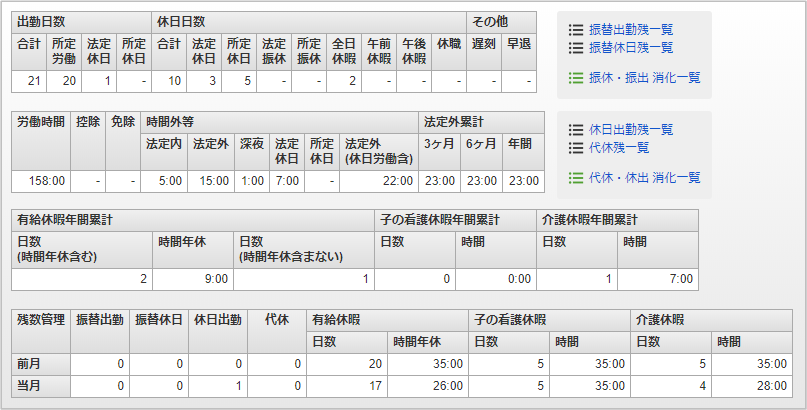Select the 出勤日数 total value 21
Viewport: 807px width, 410px height.
pos(29,82)
